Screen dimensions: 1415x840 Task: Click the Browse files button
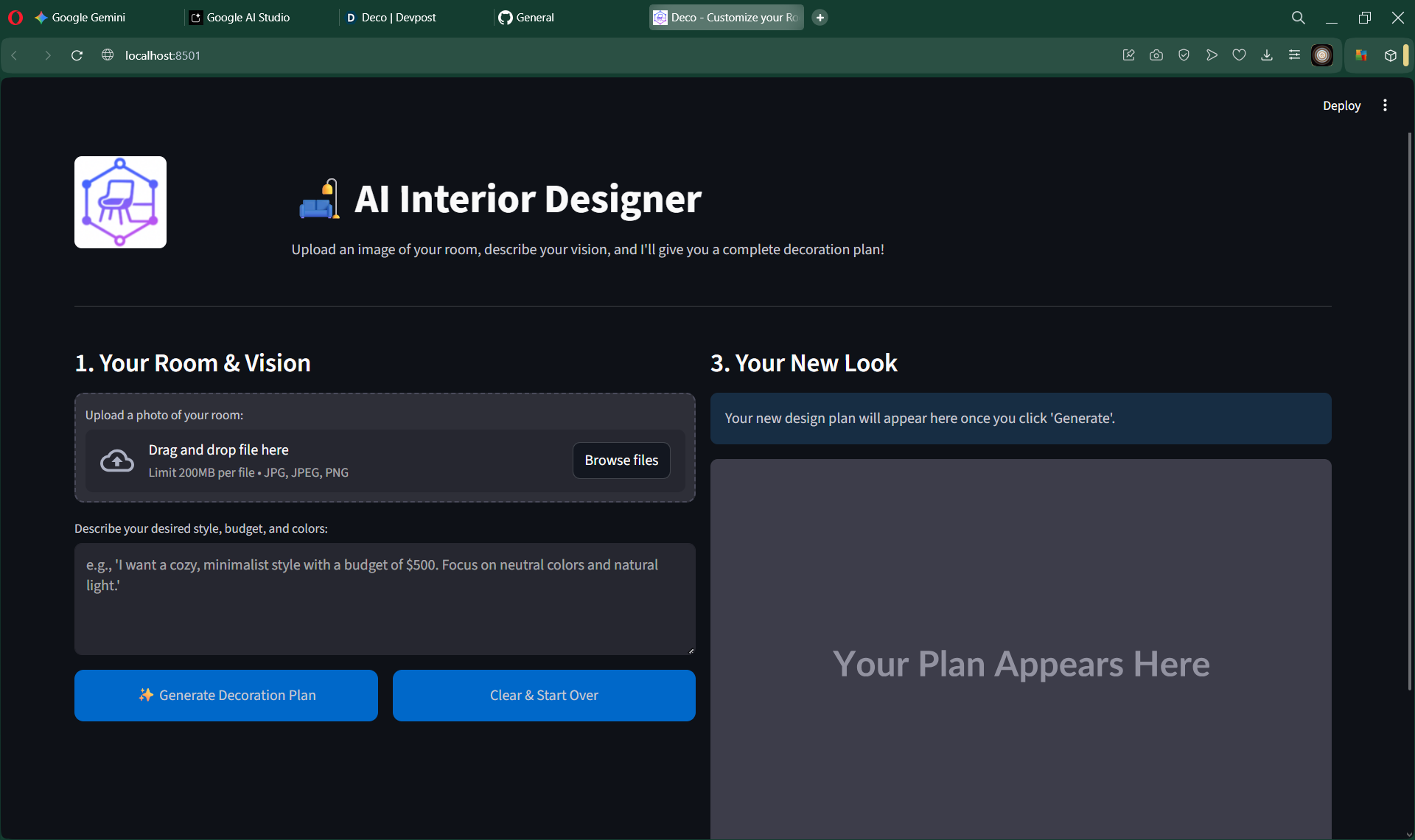pos(621,460)
